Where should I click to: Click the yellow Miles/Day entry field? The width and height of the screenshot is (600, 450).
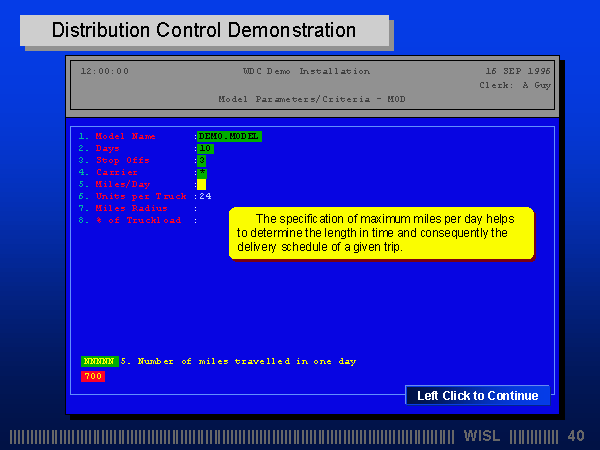click(202, 184)
